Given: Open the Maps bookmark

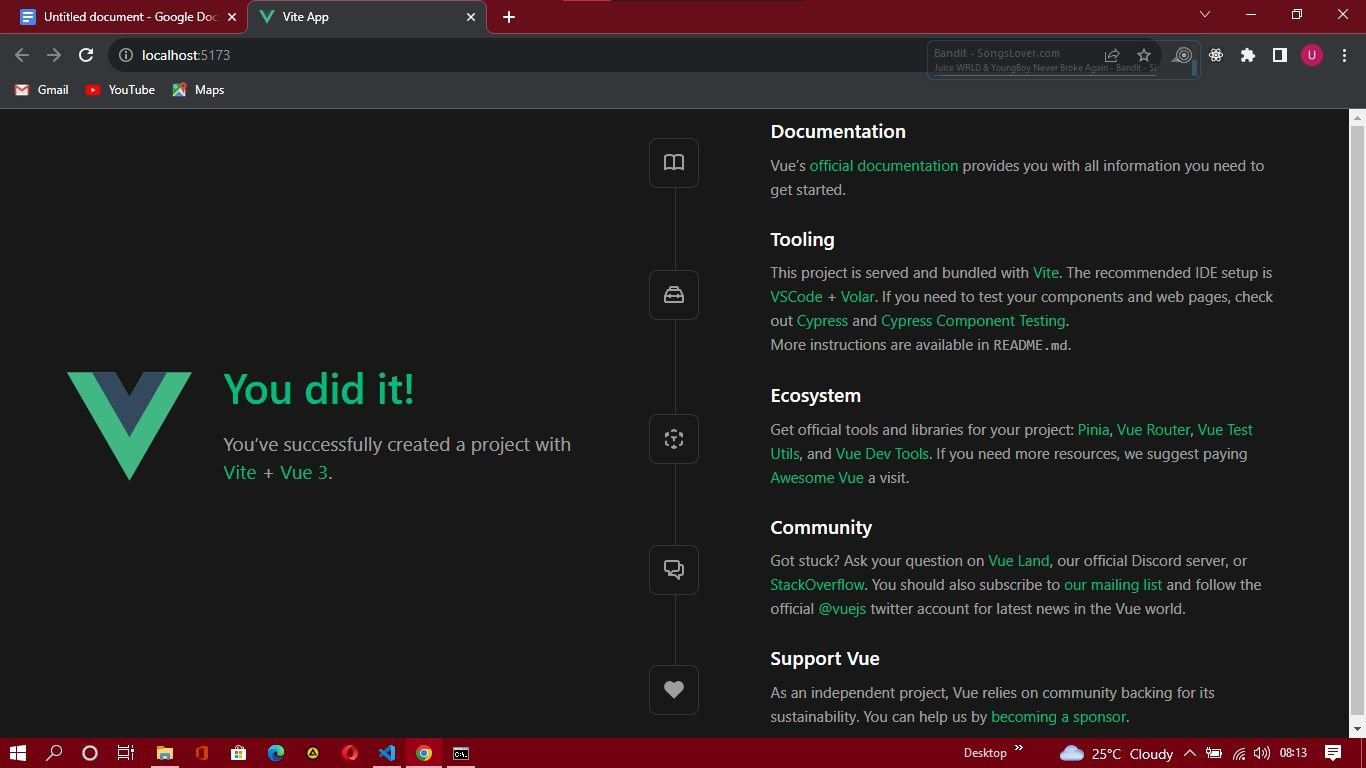Looking at the screenshot, I should pyautogui.click(x=198, y=90).
